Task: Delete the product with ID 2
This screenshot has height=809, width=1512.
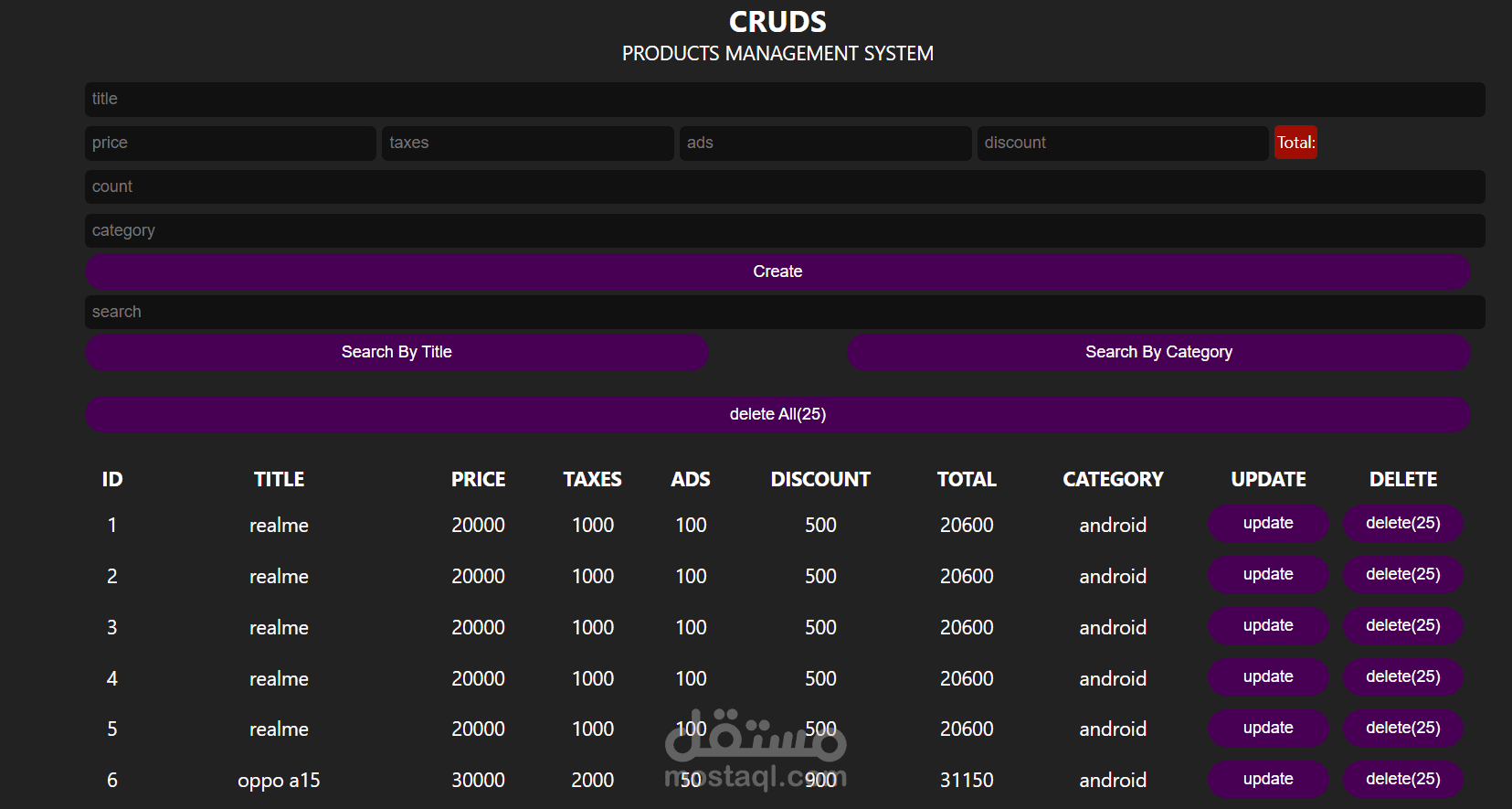Action: [1403, 574]
